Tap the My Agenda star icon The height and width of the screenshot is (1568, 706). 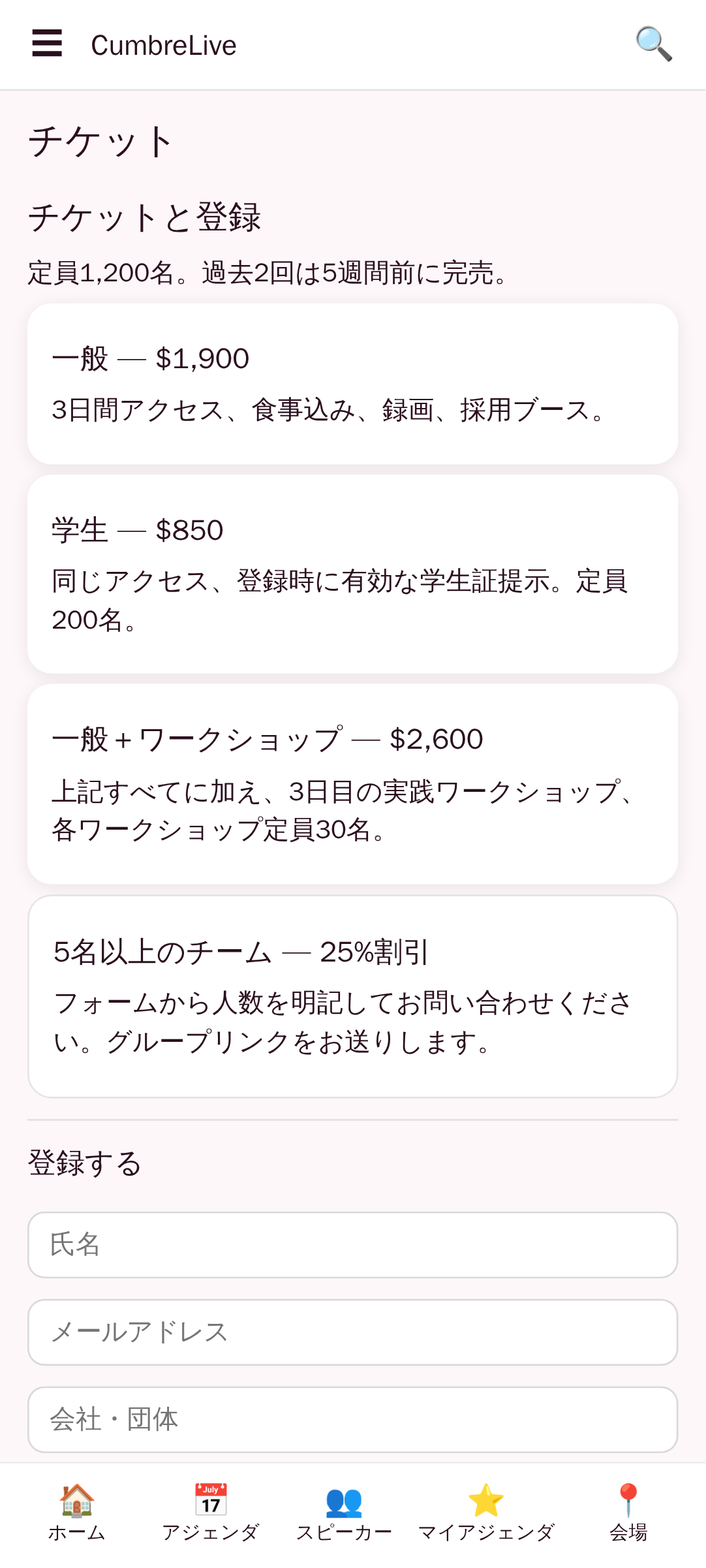coord(486,1500)
